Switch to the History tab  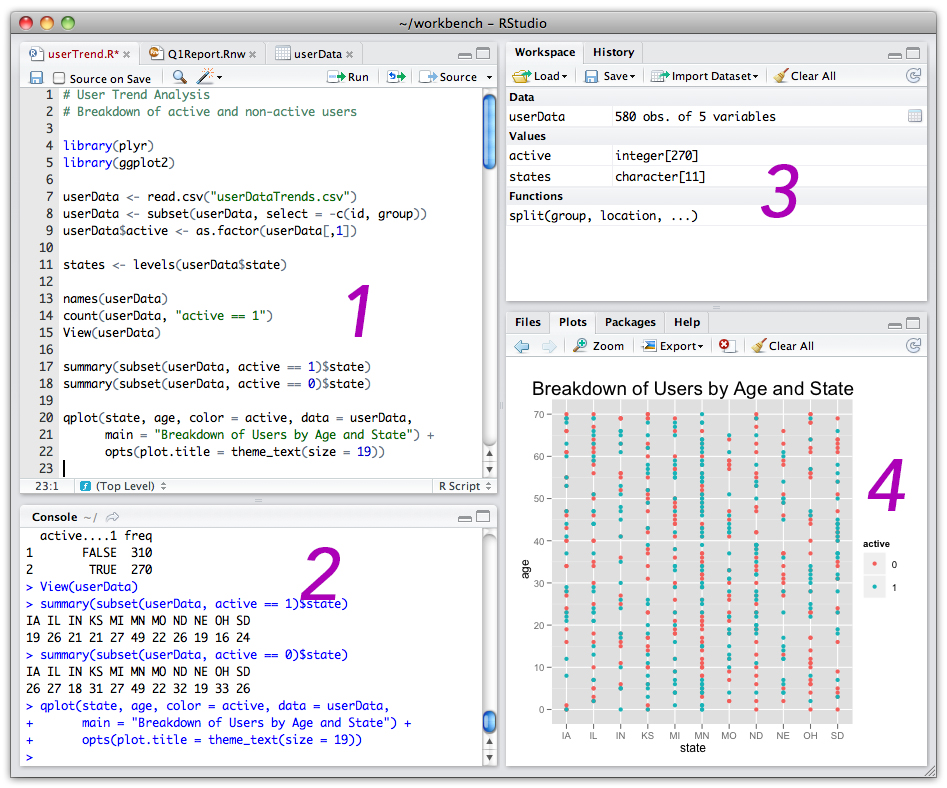click(613, 52)
